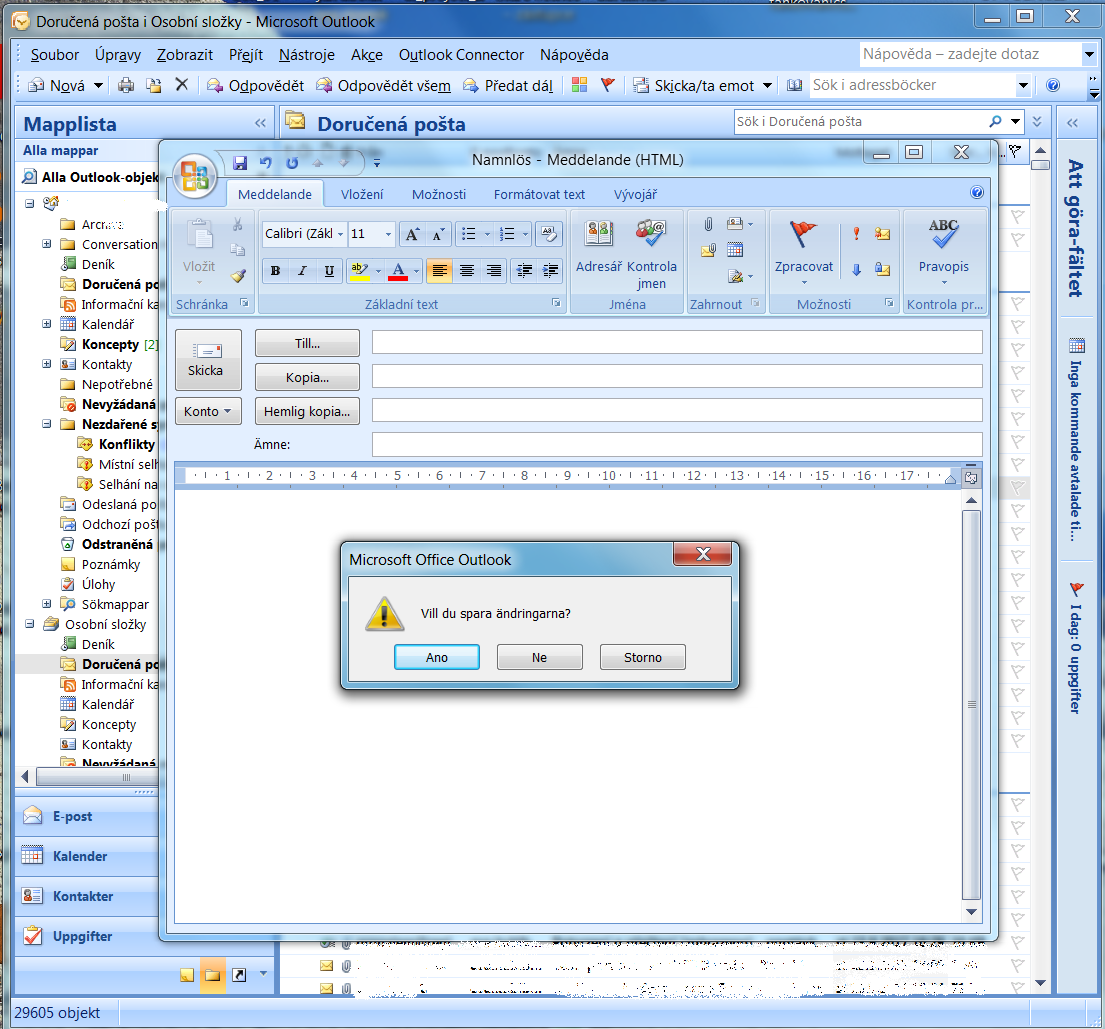Click the Office button orb
Viewport: 1105px width, 1029px height.
click(195, 175)
